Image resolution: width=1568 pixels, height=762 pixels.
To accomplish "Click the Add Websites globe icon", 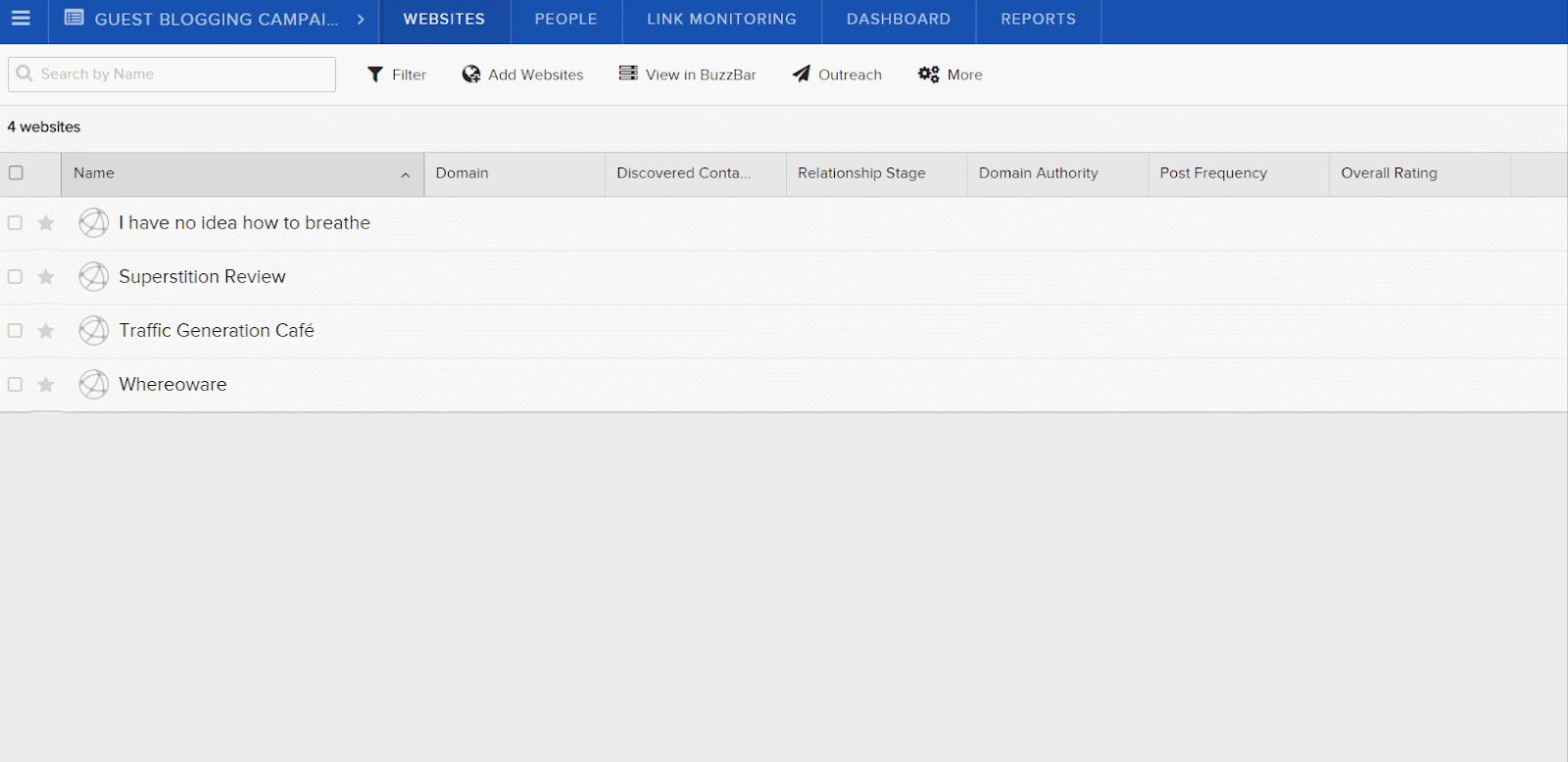I will pos(471,74).
